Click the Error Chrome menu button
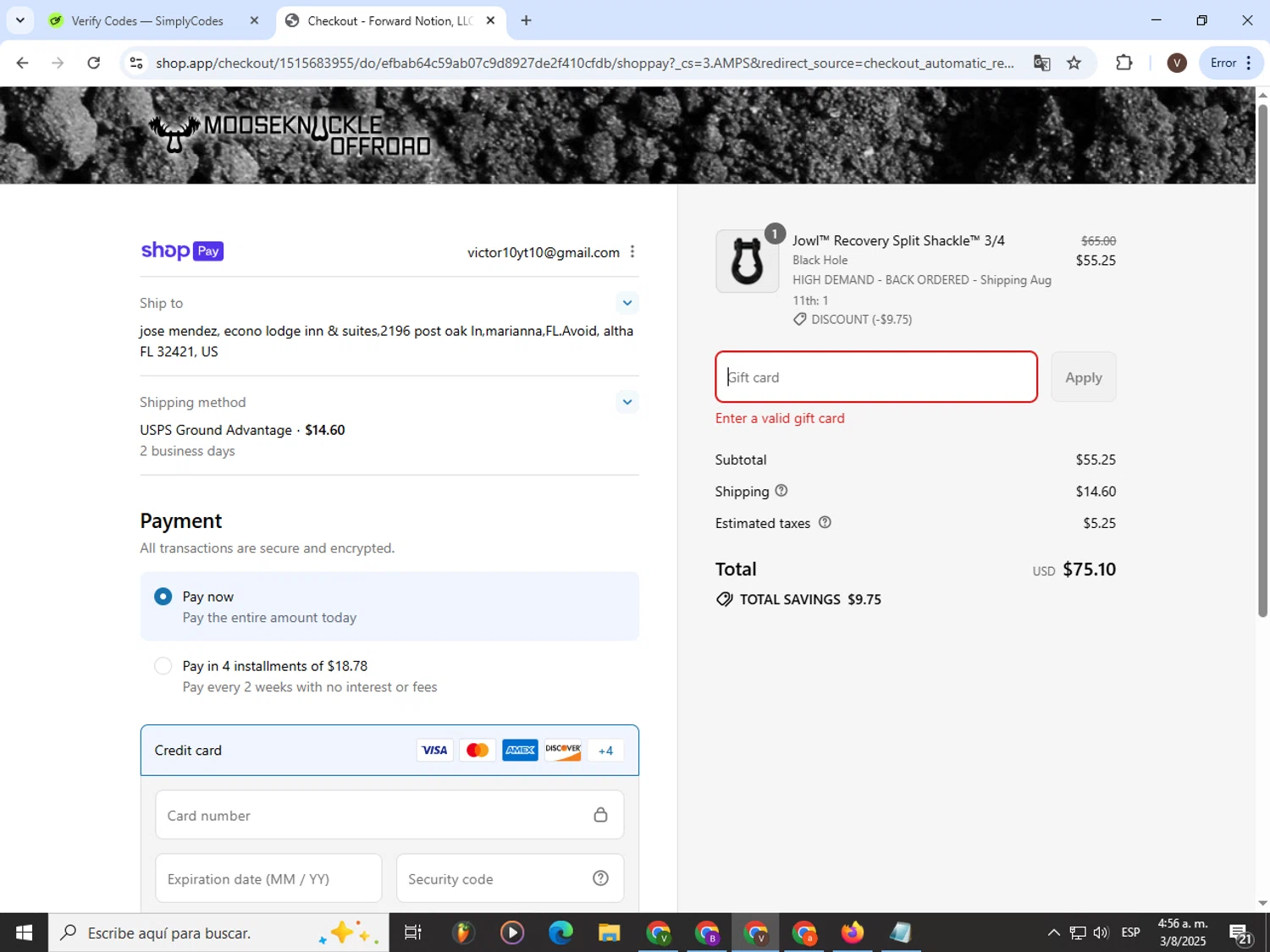 pyautogui.click(x=1232, y=63)
